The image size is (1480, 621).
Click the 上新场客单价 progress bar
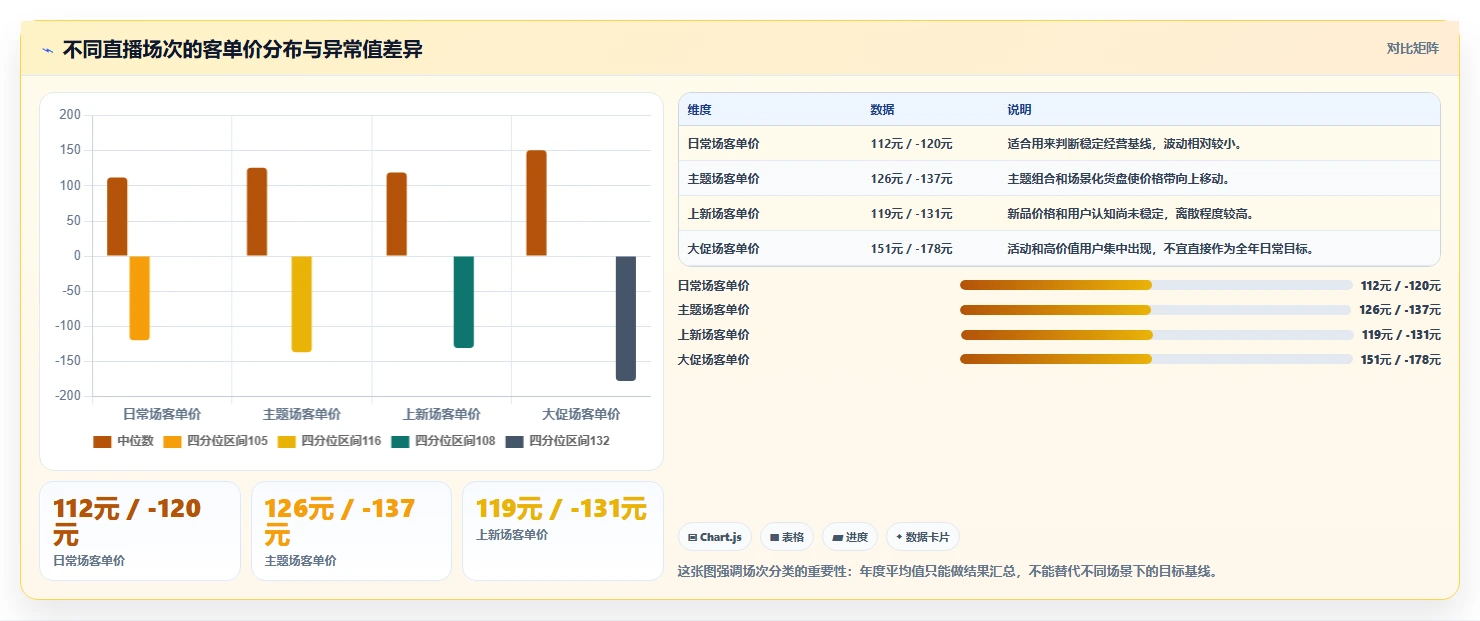point(1156,335)
